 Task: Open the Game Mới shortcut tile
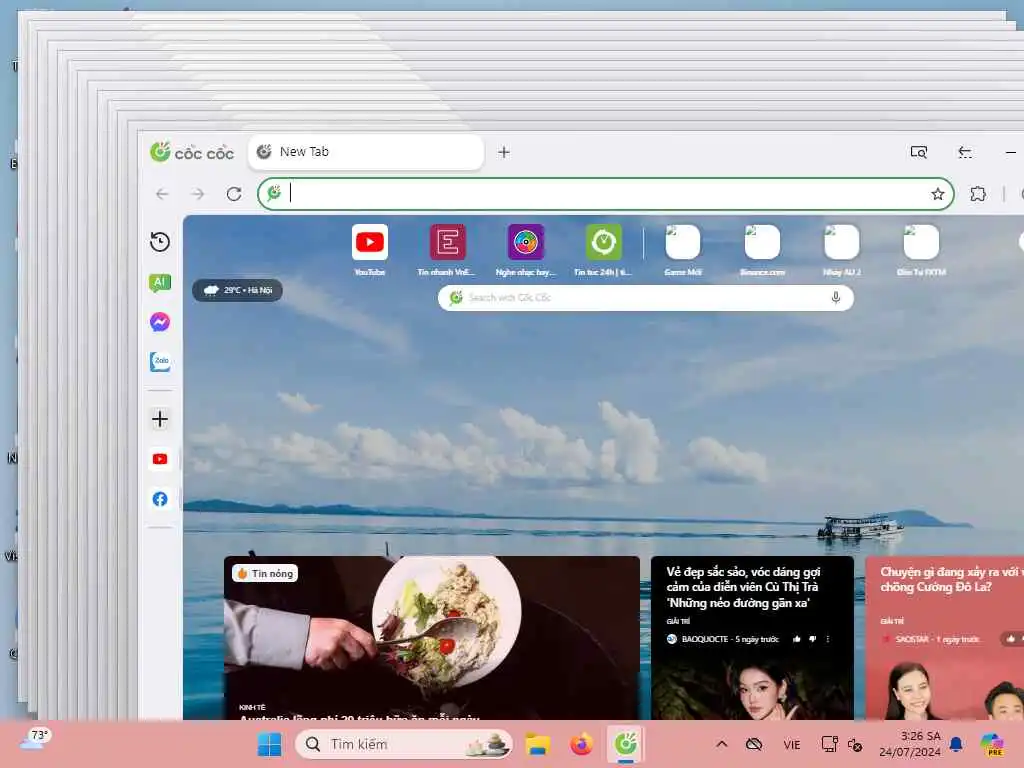(683, 249)
